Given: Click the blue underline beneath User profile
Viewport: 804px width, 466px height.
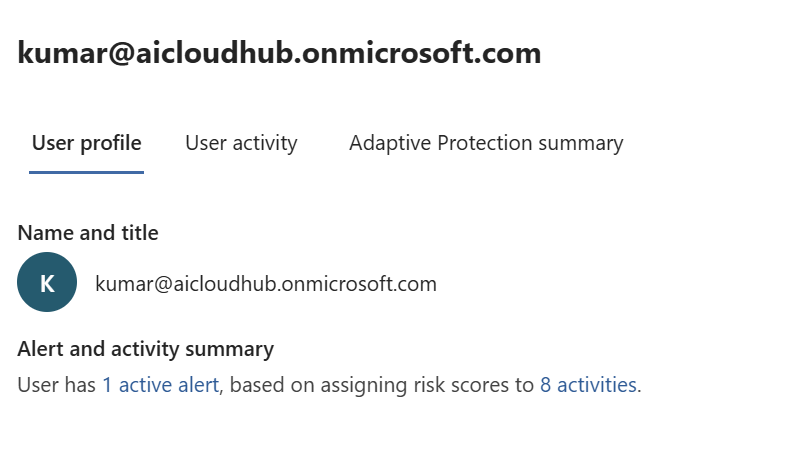Looking at the screenshot, I should point(86,172).
